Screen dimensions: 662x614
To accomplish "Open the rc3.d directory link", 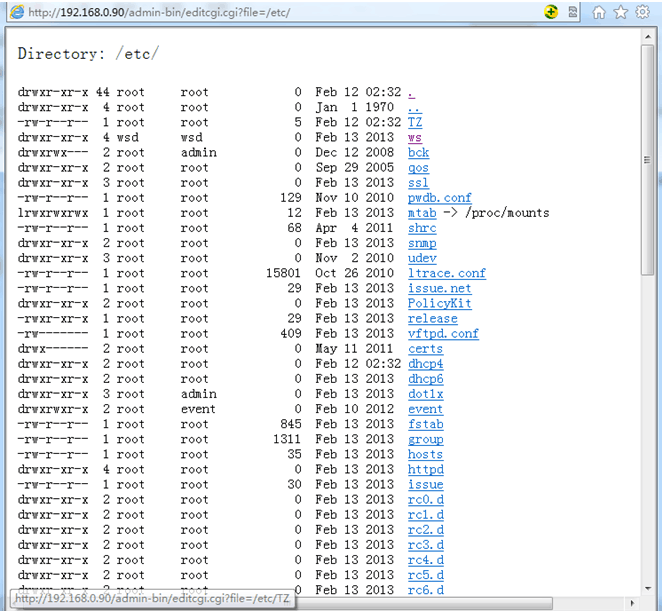I will point(425,545).
